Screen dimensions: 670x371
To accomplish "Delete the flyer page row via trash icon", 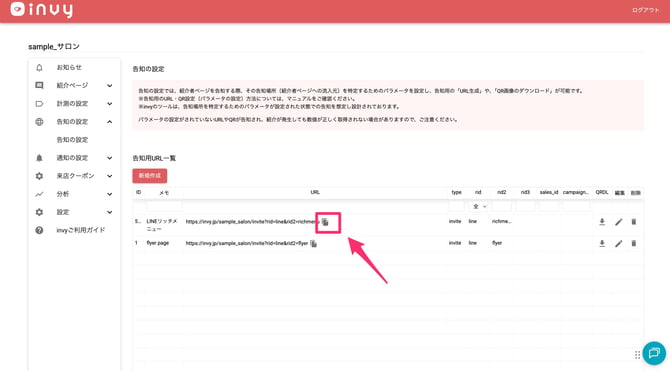I will (x=634, y=243).
